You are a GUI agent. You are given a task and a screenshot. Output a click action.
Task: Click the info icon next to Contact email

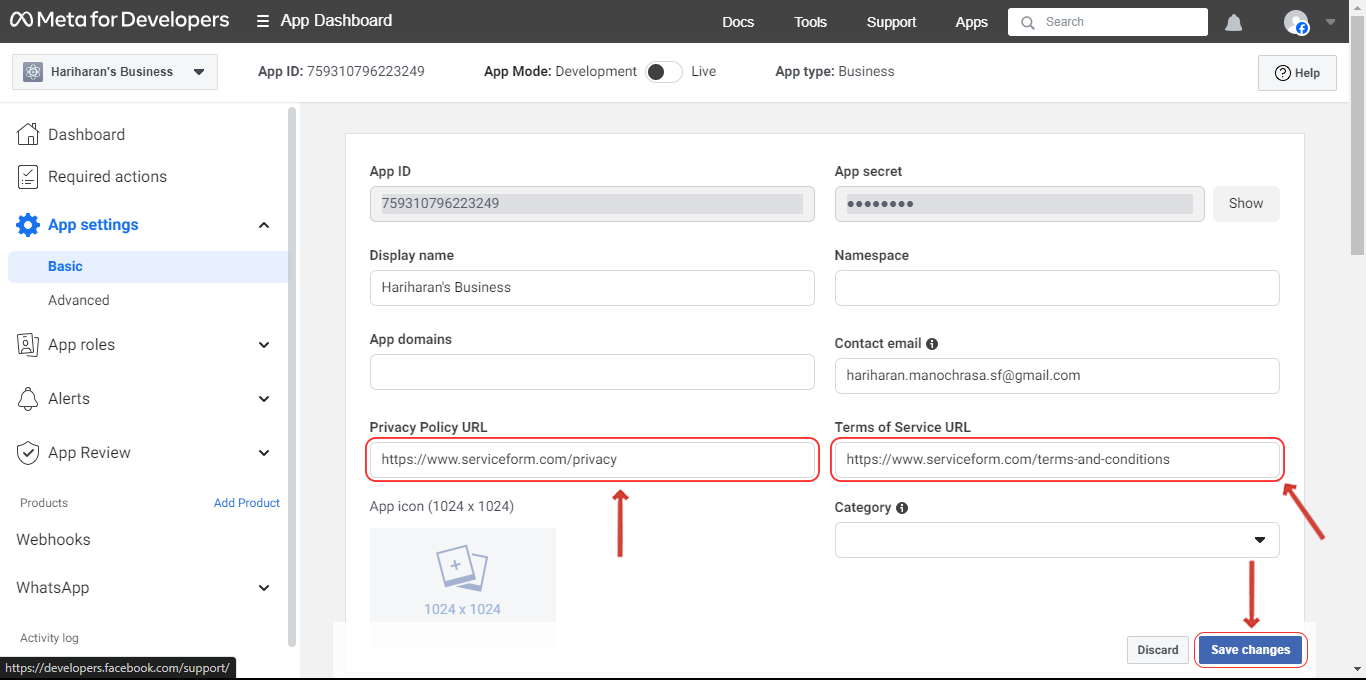point(932,343)
